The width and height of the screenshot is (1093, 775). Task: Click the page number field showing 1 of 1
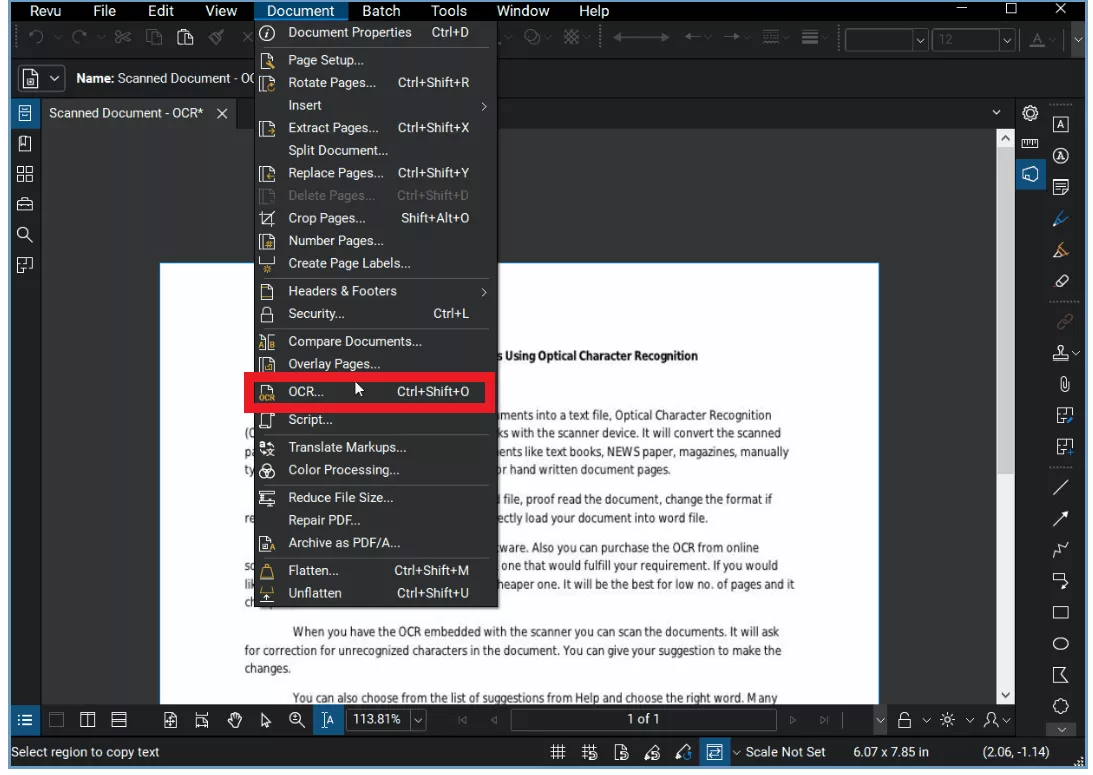pos(644,719)
